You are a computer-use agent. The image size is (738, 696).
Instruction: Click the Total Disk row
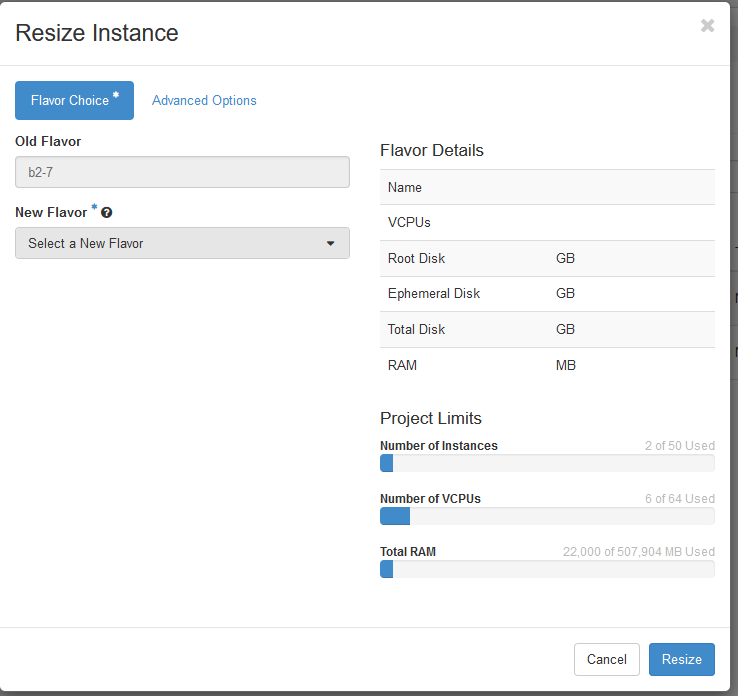(x=547, y=329)
